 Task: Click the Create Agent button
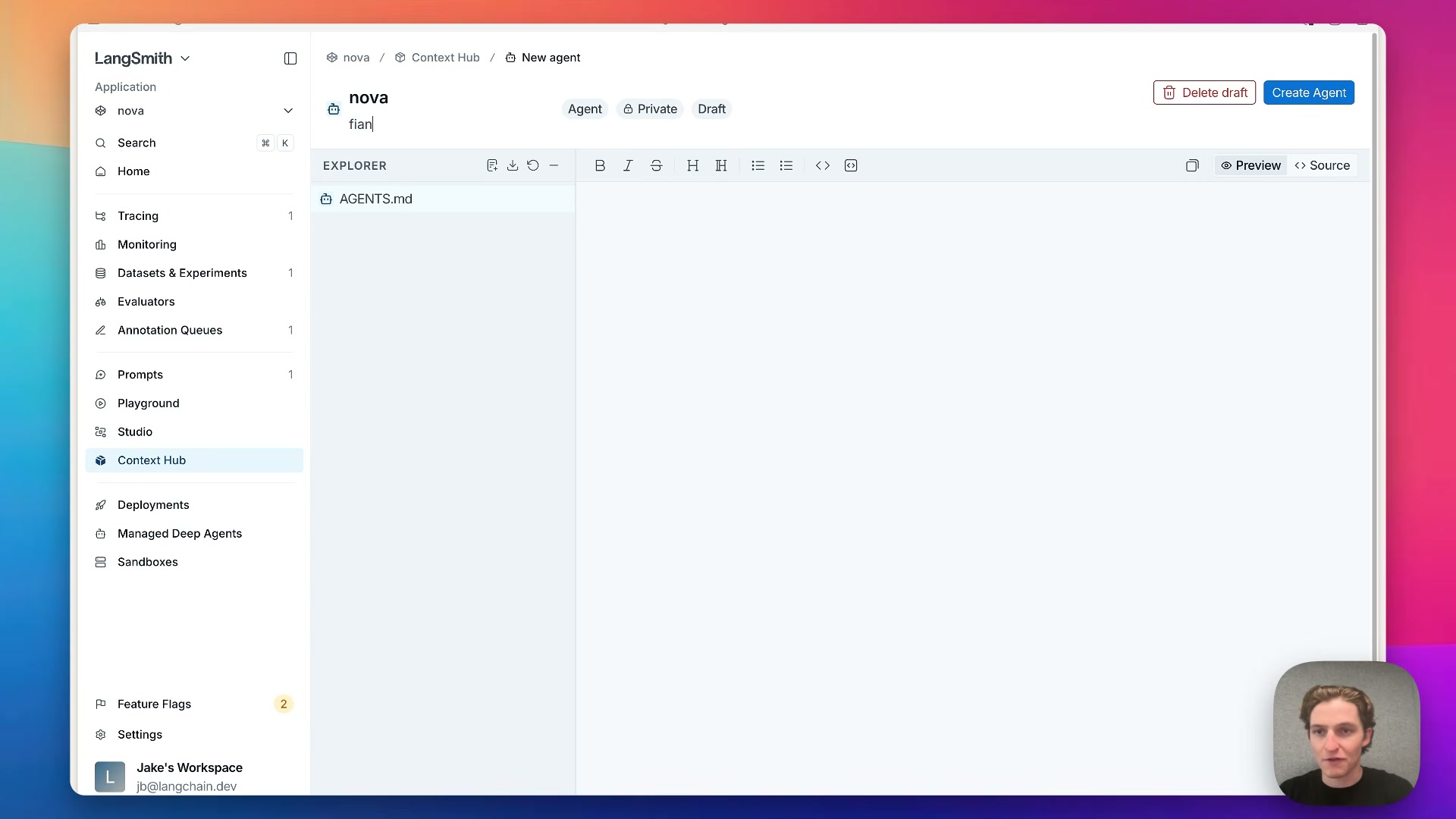pyautogui.click(x=1309, y=93)
